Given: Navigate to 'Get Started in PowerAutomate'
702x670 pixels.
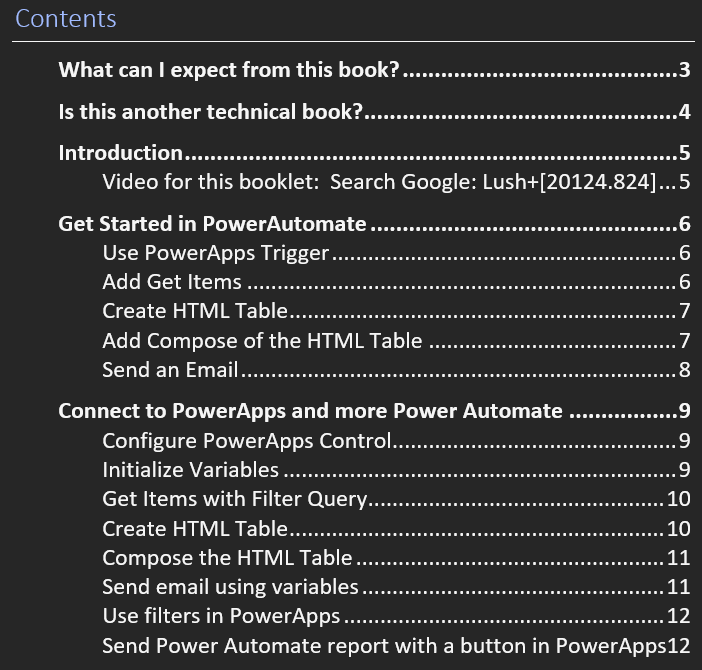Looking at the screenshot, I should tap(212, 223).
